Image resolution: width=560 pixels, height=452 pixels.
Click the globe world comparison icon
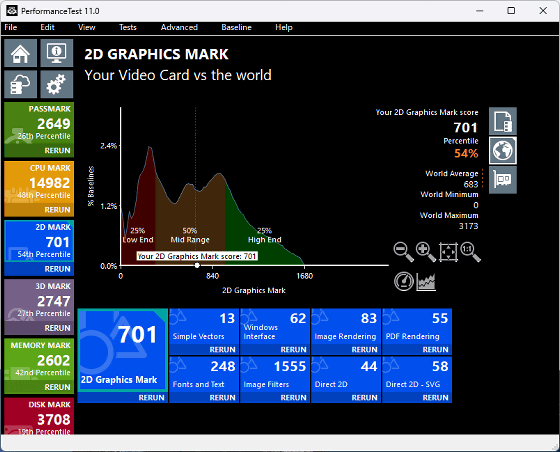[502, 150]
